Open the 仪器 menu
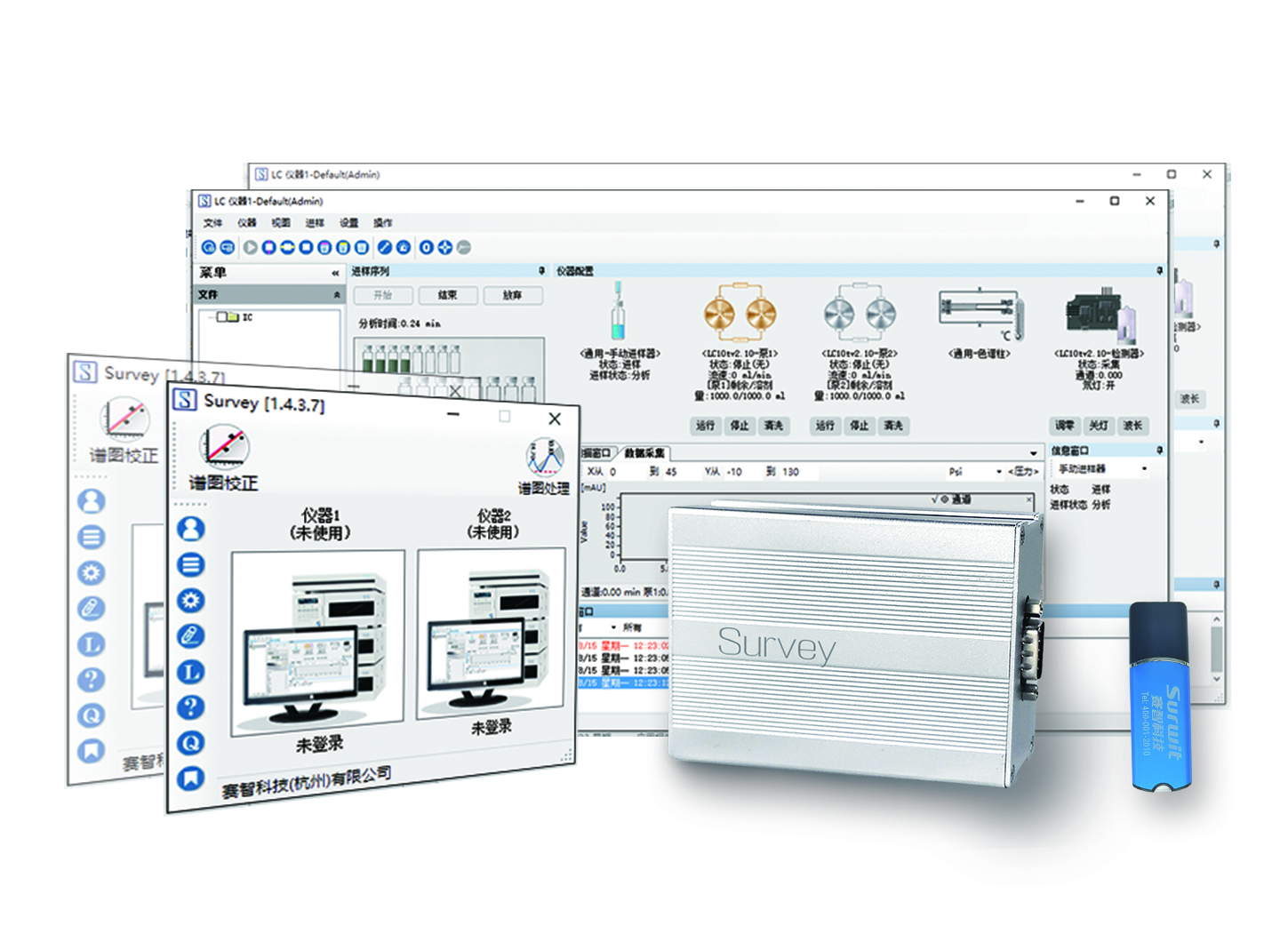 coord(246,223)
